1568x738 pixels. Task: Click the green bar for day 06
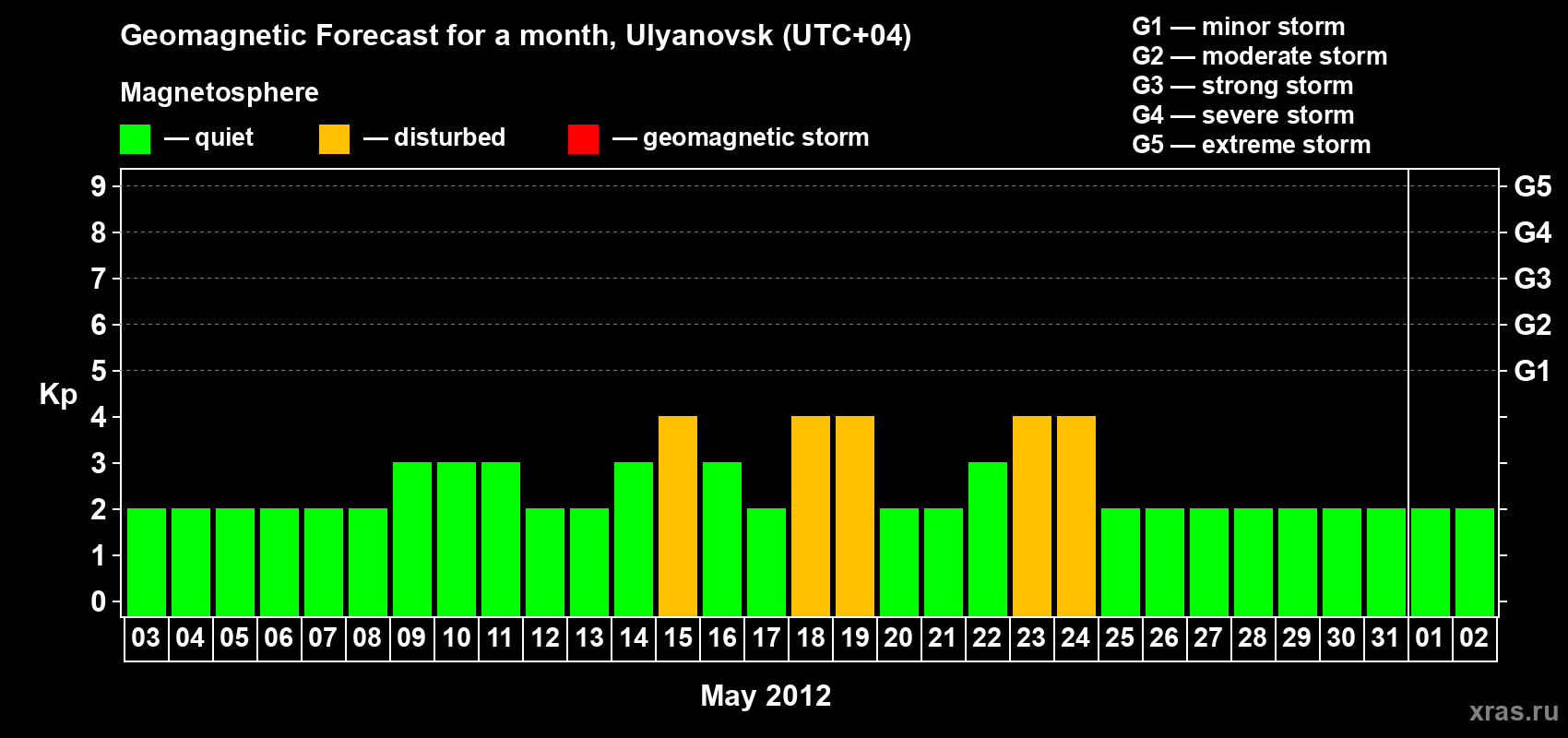279,562
